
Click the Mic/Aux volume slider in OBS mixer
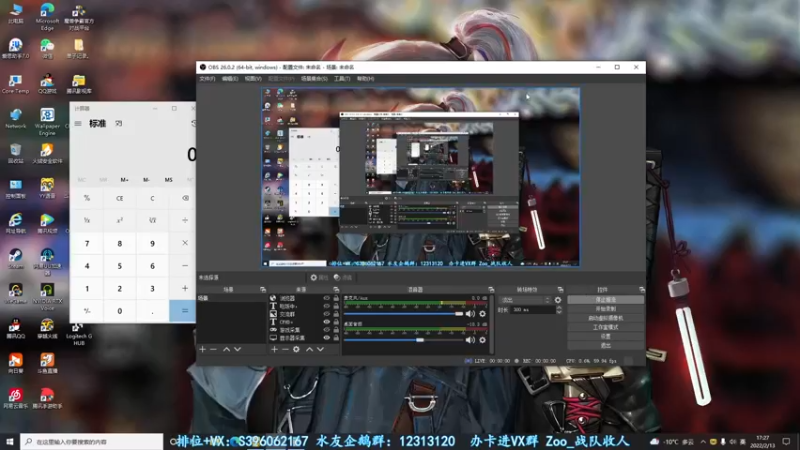point(403,314)
